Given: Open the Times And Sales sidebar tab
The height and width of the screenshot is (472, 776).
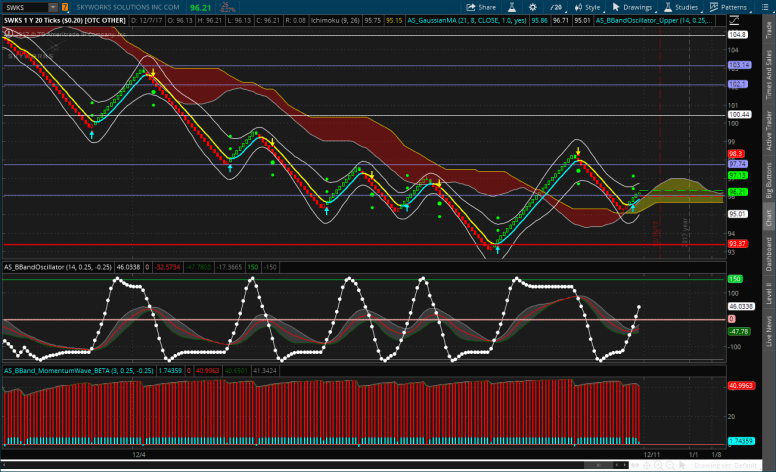Looking at the screenshot, I should 767,76.
